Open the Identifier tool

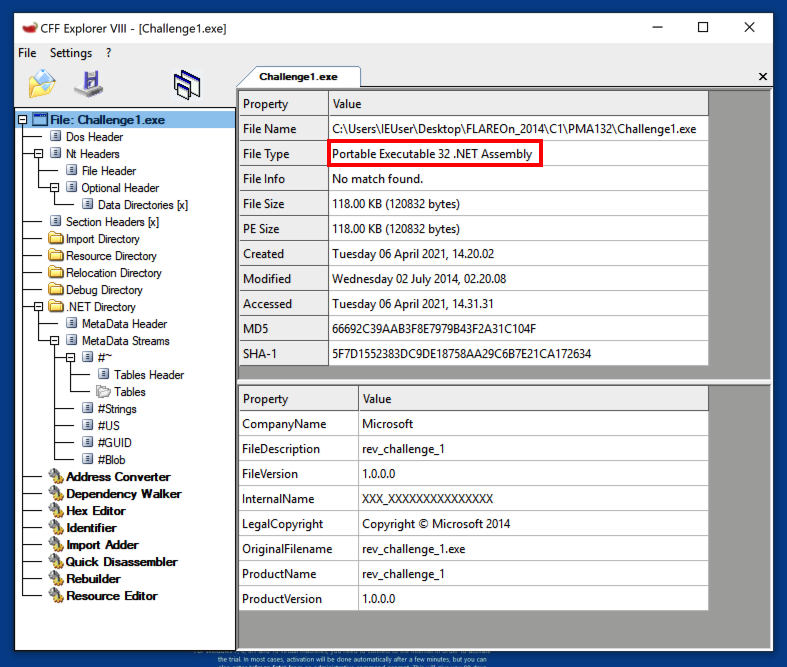coord(91,528)
